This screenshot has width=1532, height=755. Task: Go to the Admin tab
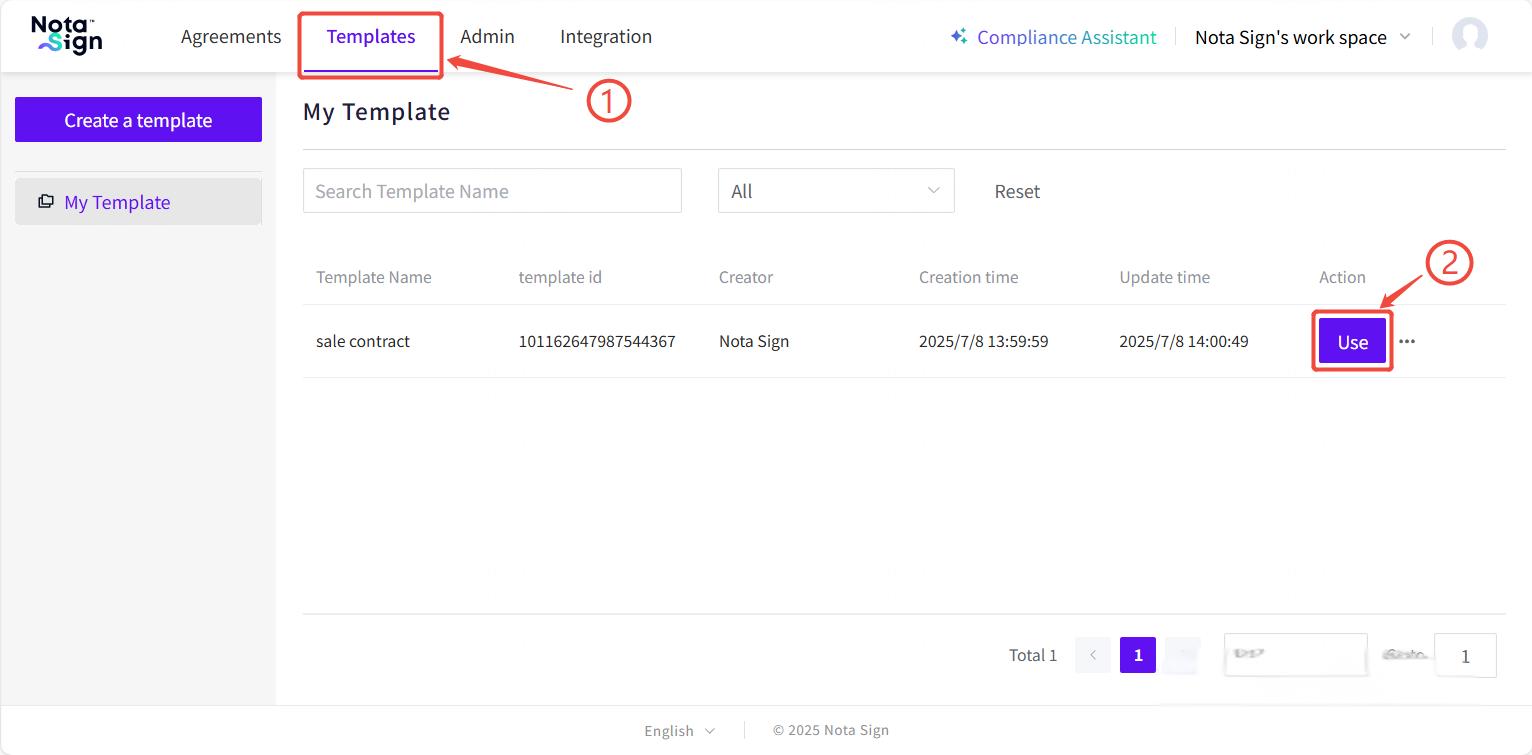487,37
